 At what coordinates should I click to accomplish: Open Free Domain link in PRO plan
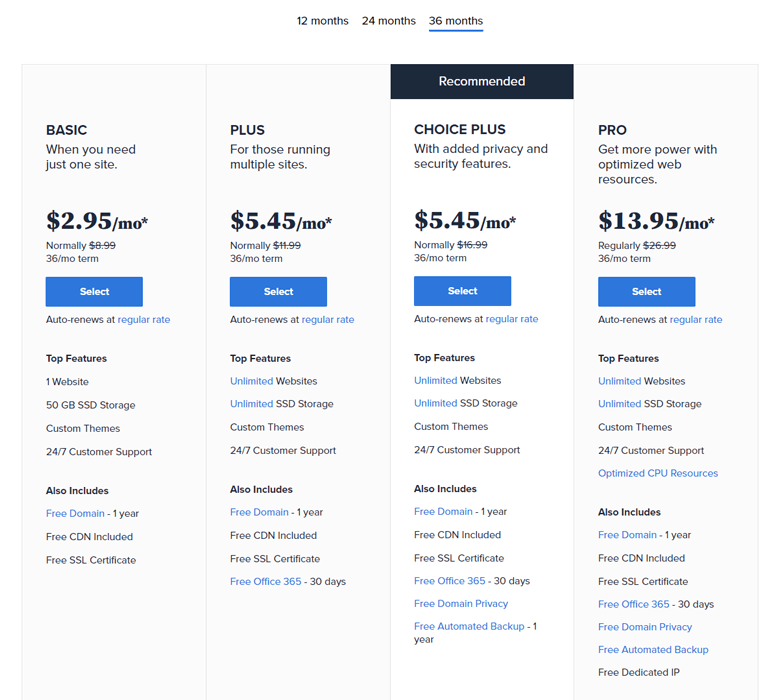[627, 535]
